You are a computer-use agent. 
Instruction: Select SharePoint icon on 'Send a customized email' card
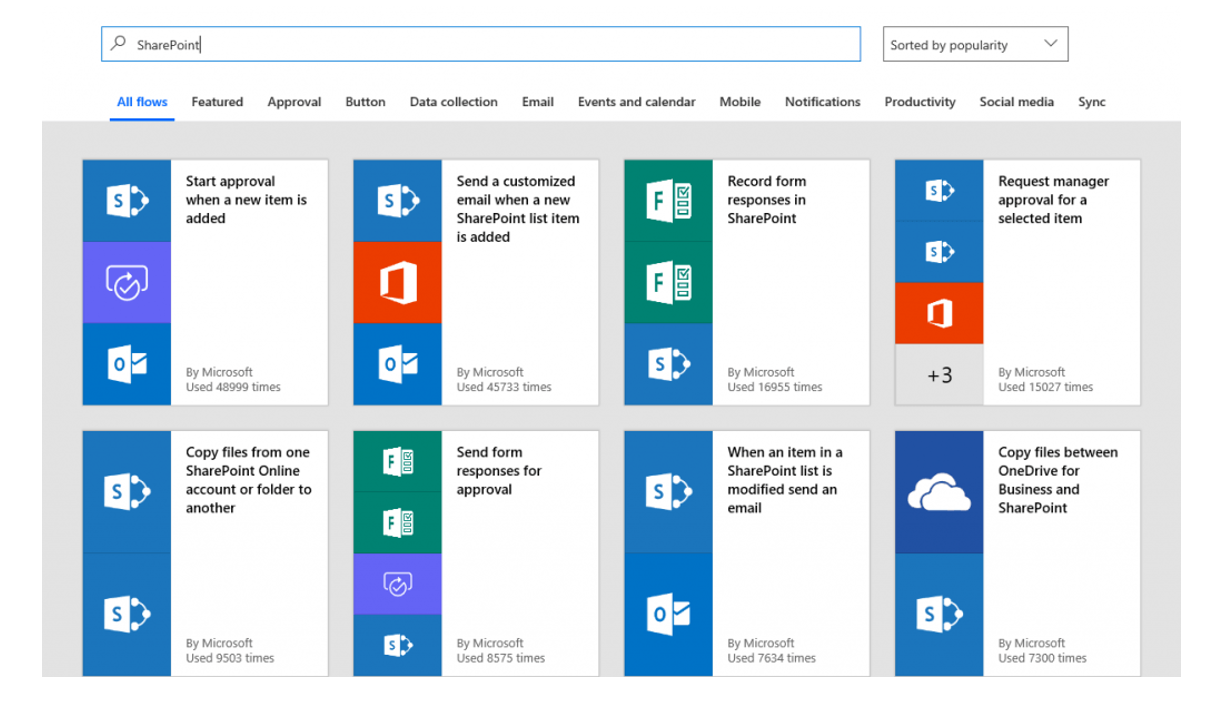click(398, 201)
